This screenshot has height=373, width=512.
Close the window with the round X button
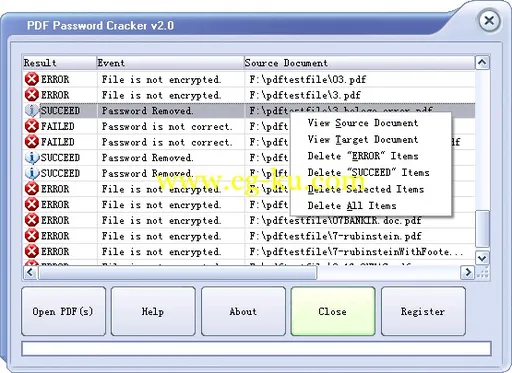(x=489, y=21)
